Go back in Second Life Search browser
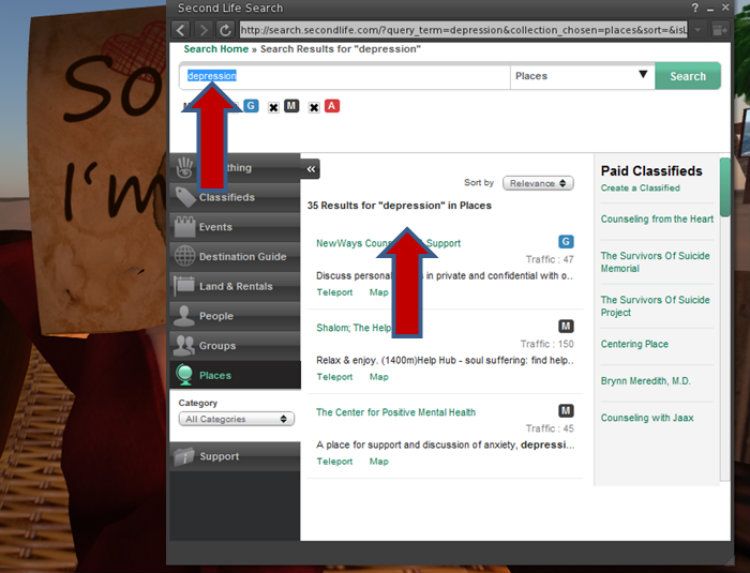 [181, 30]
